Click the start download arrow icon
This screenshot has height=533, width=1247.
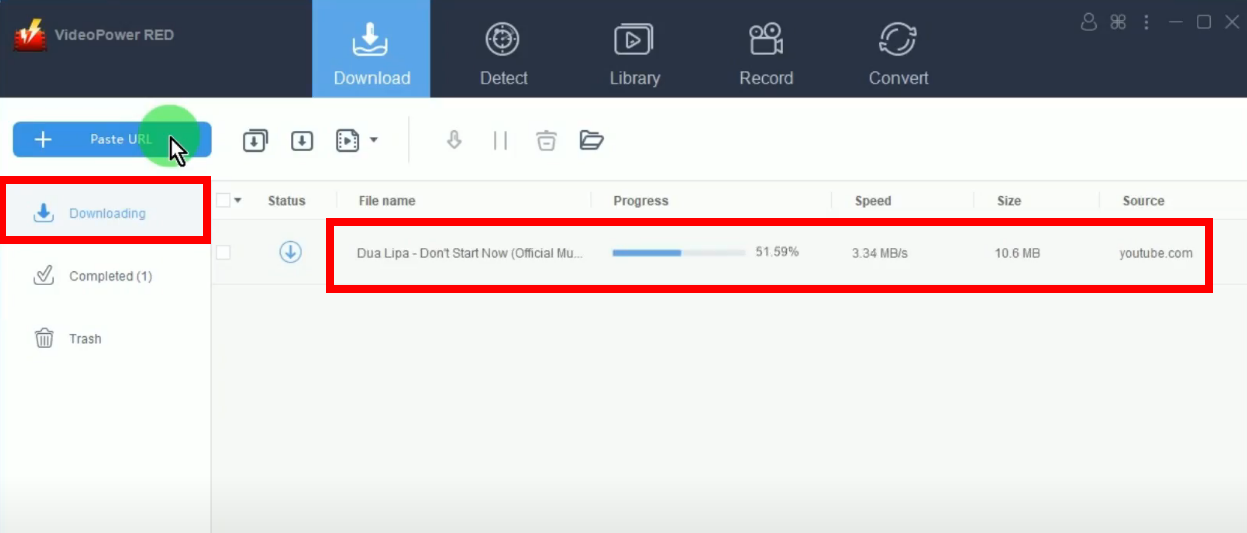[x=454, y=140]
